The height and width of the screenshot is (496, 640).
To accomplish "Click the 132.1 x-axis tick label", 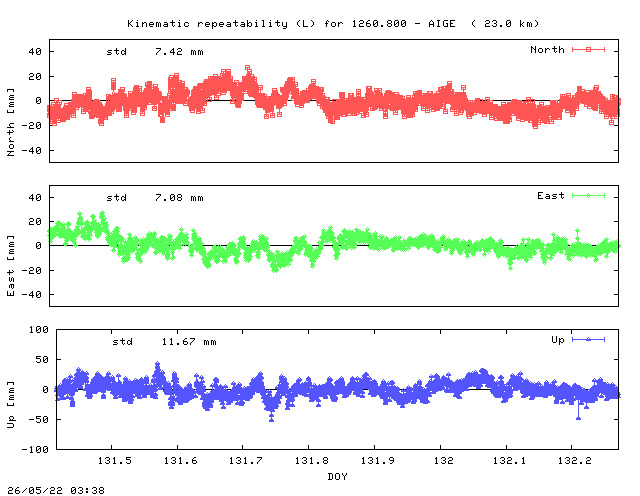I will point(509,461).
